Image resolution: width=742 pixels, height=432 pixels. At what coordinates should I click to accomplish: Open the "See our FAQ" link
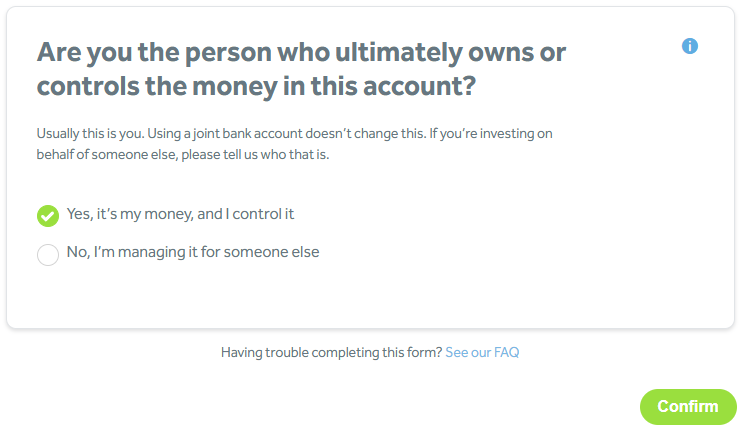[x=482, y=353]
